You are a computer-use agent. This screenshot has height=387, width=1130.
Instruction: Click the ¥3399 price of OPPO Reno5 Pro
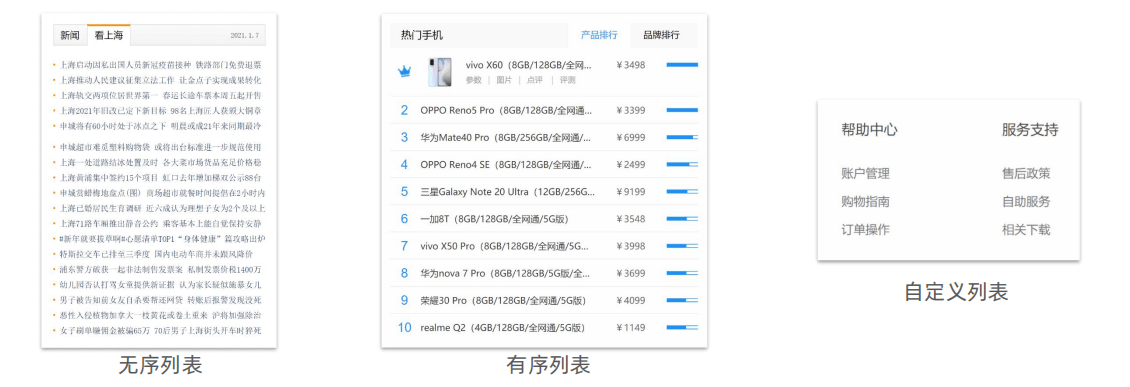point(631,110)
